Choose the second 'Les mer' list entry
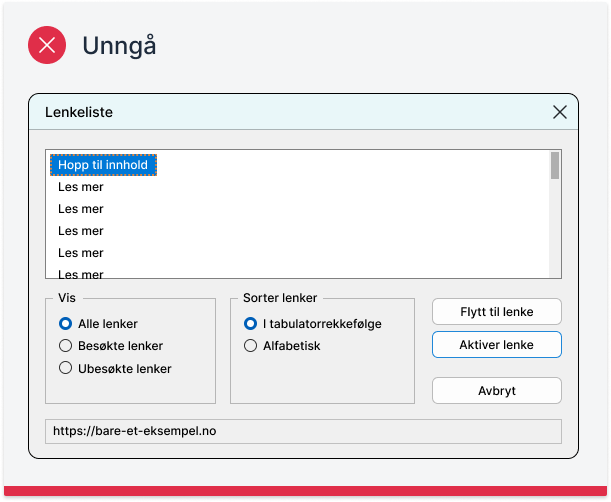The width and height of the screenshot is (611, 502). pyautogui.click(x=81, y=209)
